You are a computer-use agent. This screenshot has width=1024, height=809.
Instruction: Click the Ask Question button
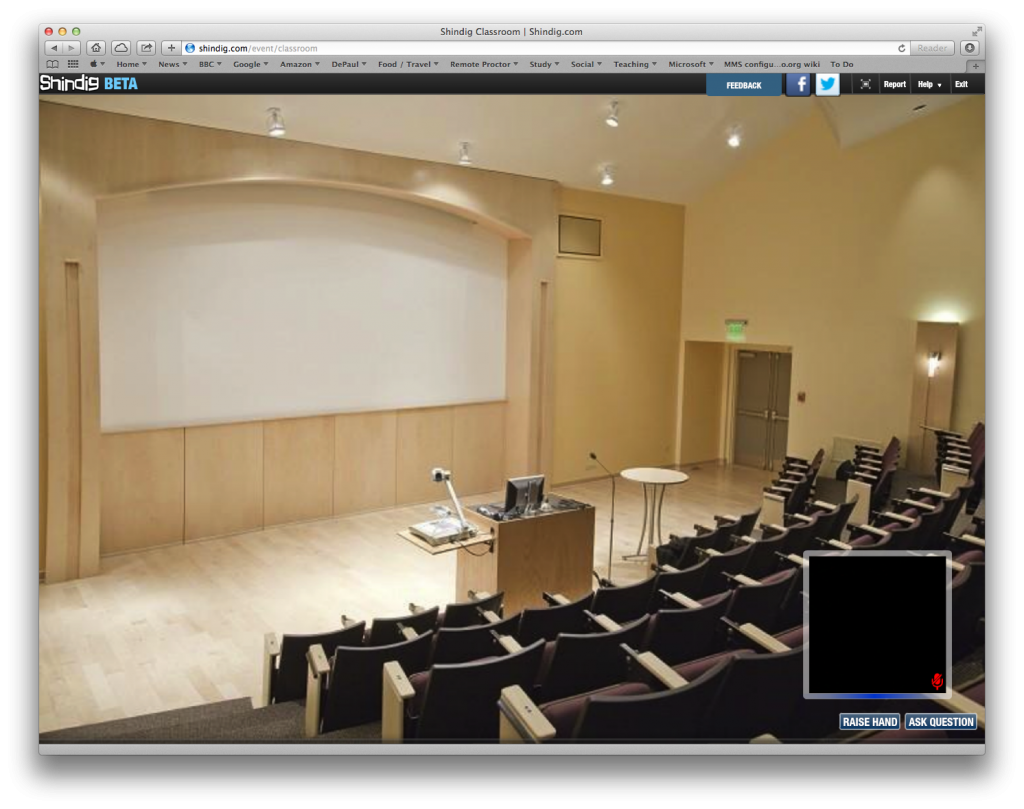point(941,722)
